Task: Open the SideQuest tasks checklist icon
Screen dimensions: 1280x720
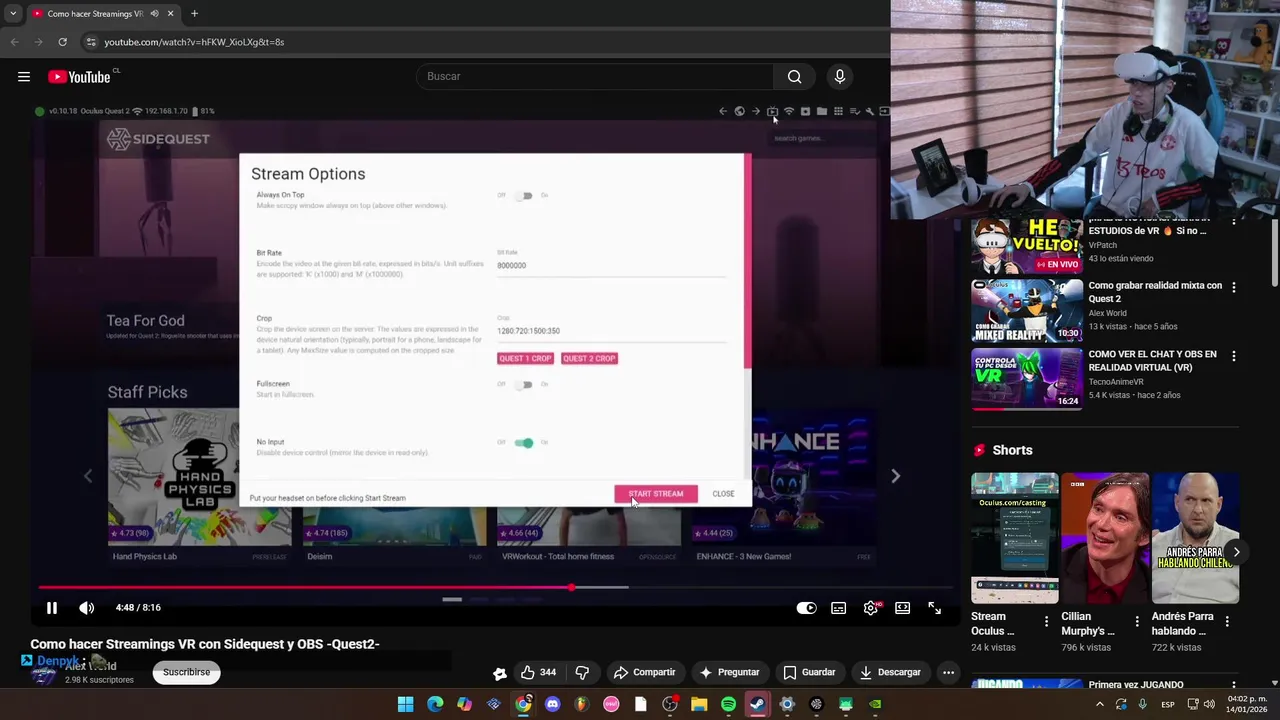Action: click(854, 111)
